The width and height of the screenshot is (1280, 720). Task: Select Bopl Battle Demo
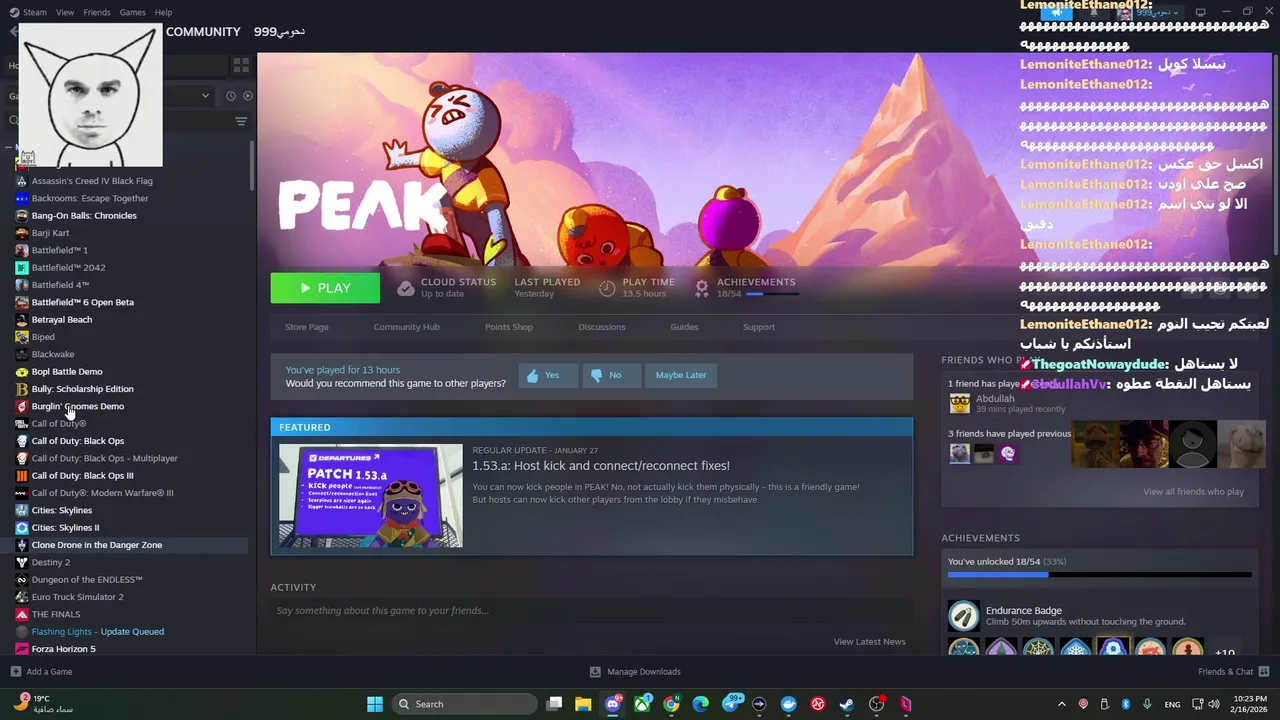coord(67,372)
